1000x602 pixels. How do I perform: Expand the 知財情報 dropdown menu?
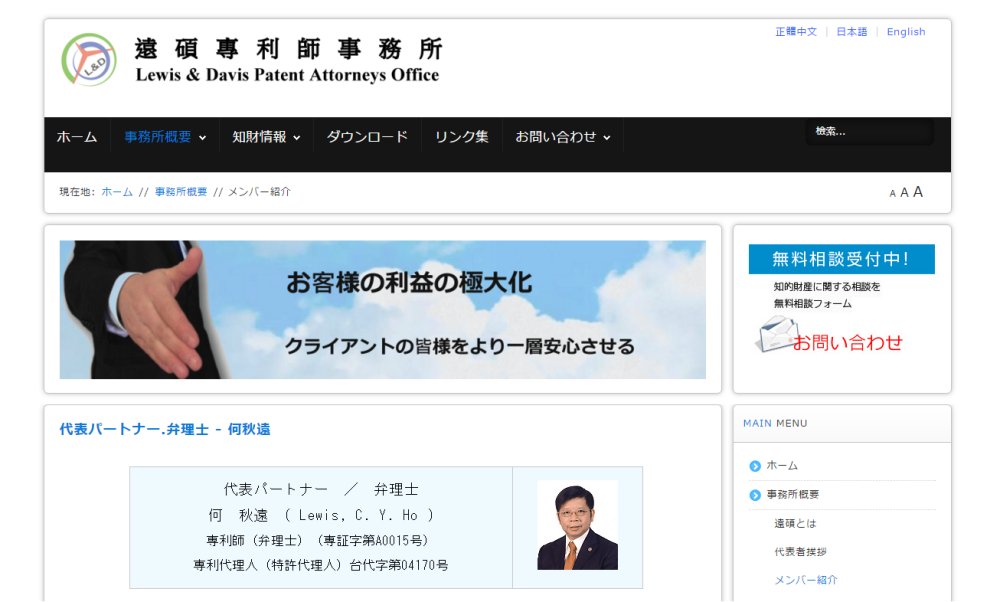pyautogui.click(x=266, y=137)
